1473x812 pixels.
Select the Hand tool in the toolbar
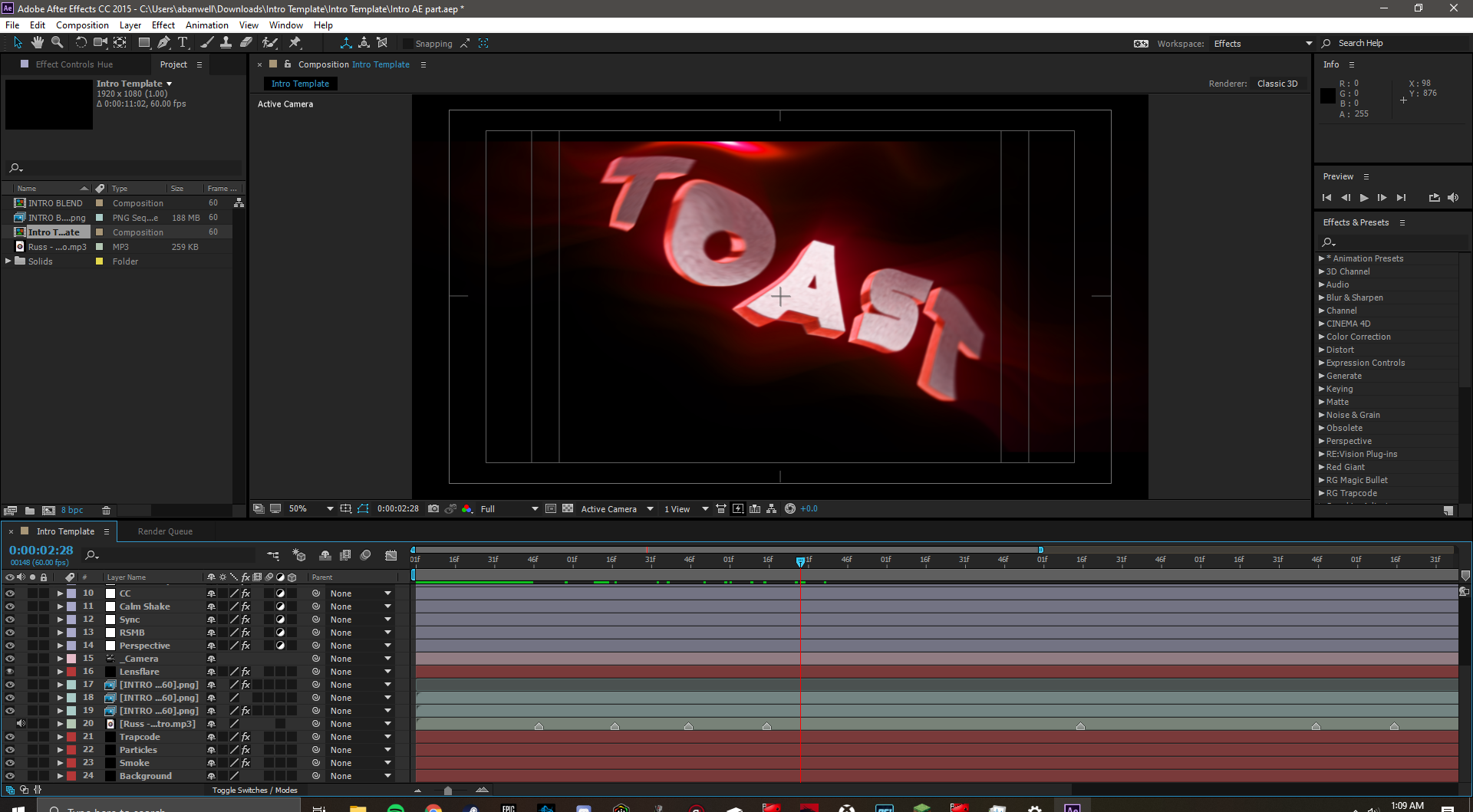37,43
